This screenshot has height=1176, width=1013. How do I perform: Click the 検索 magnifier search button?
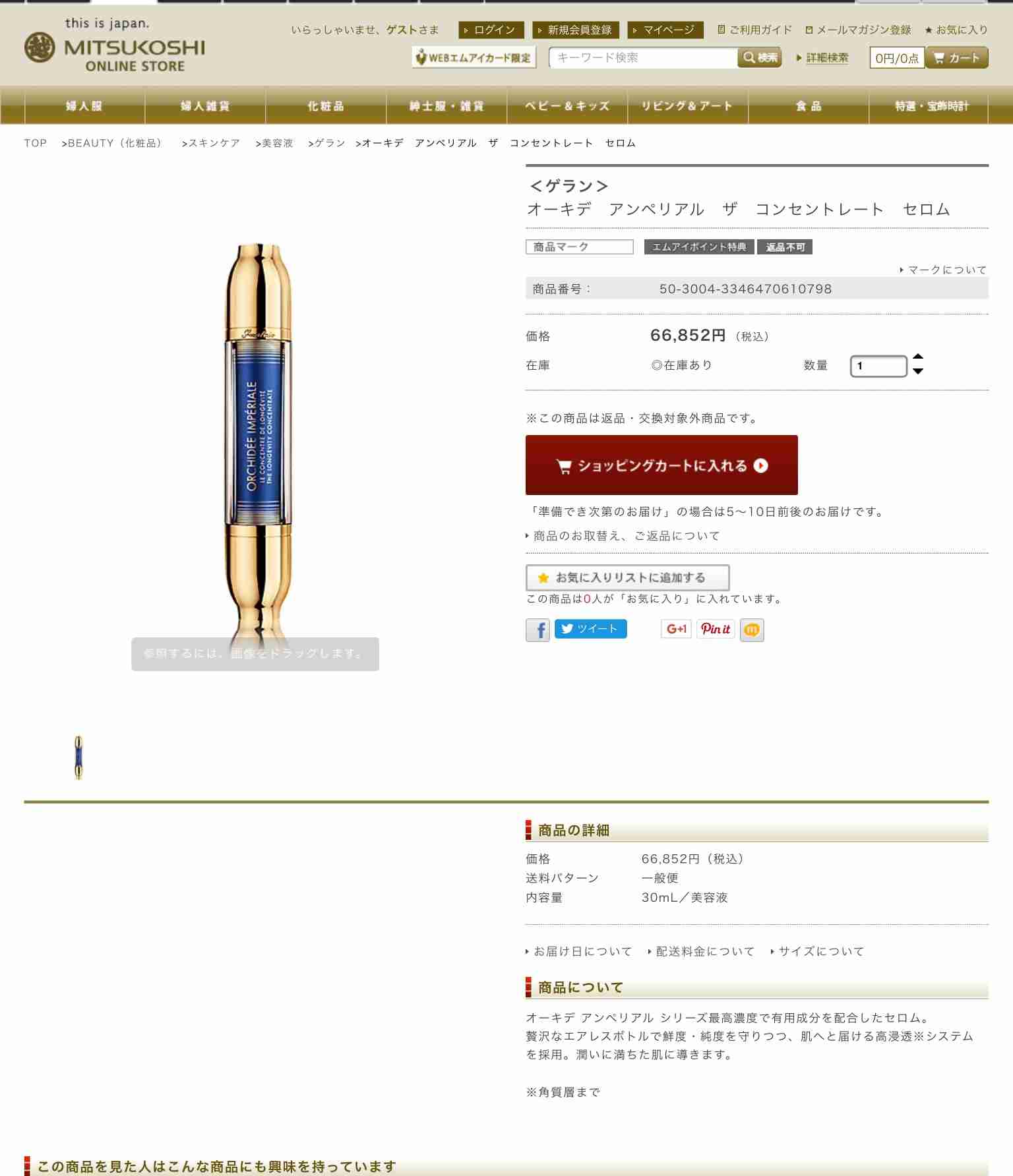760,57
